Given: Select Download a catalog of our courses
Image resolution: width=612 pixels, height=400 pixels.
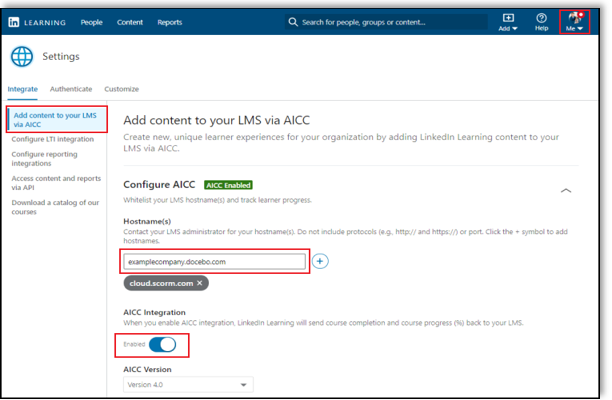Looking at the screenshot, I should click(x=55, y=207).
